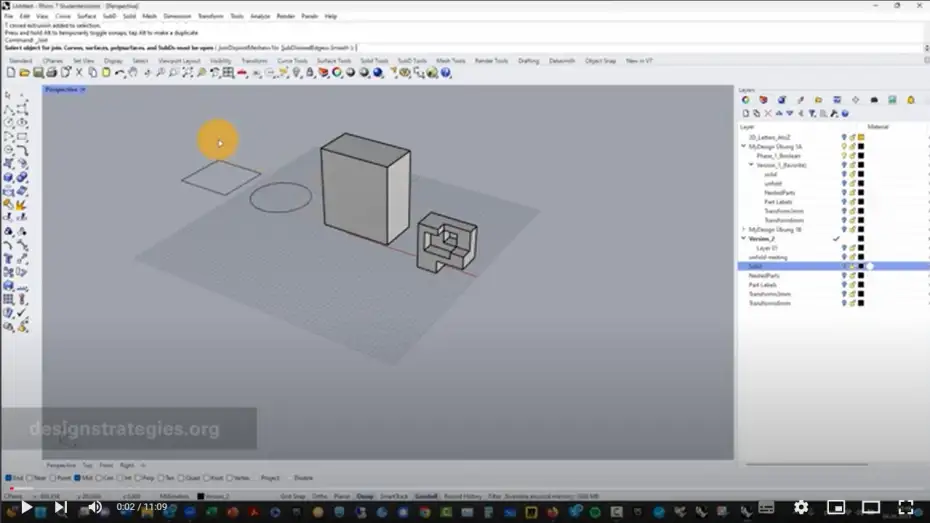Click the Zoom Extents icon
The width and height of the screenshot is (930, 523).
coord(187,72)
